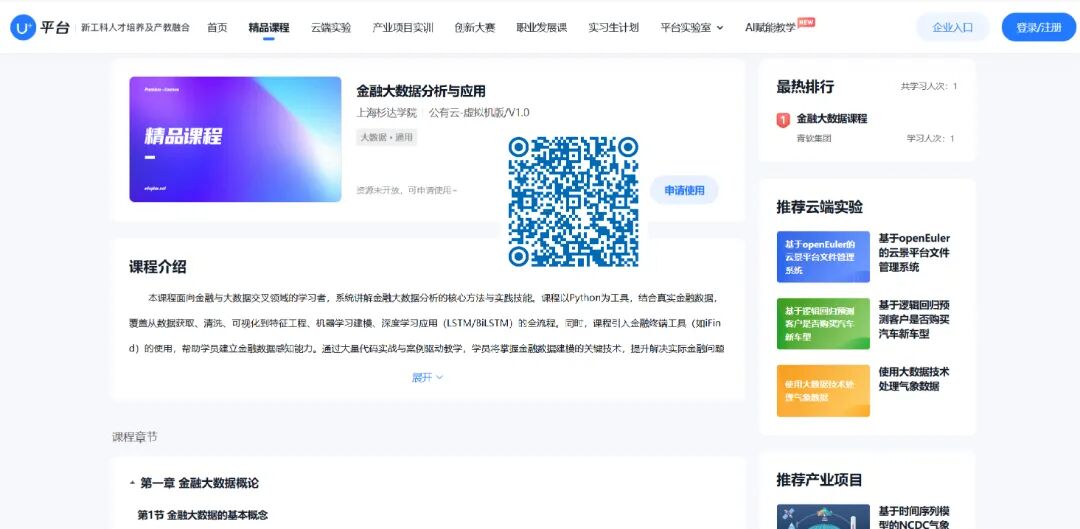Click 共学习人次：1 counter text
The height and width of the screenshot is (529, 1080).
[x=928, y=86]
